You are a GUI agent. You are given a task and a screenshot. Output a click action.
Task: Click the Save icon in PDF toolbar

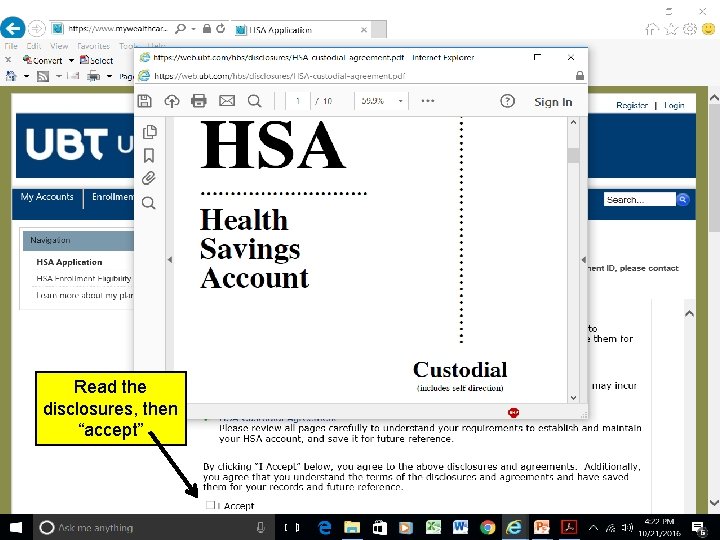(145, 101)
